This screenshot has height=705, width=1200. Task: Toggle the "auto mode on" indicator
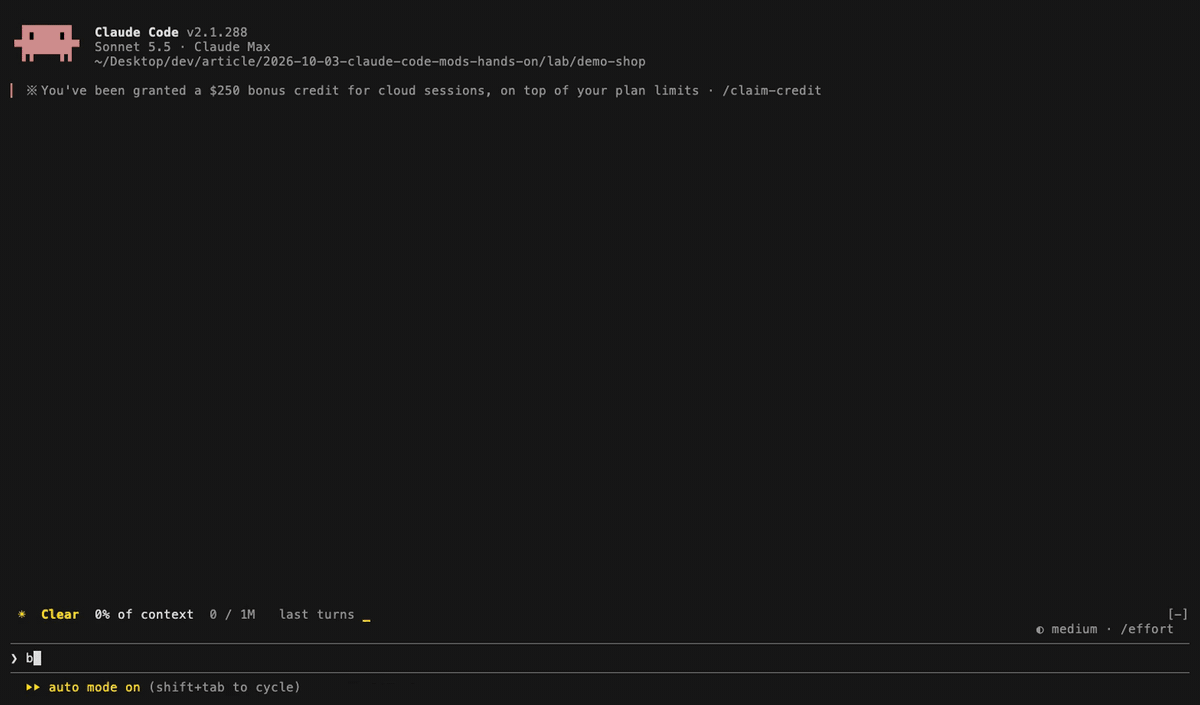click(94, 687)
